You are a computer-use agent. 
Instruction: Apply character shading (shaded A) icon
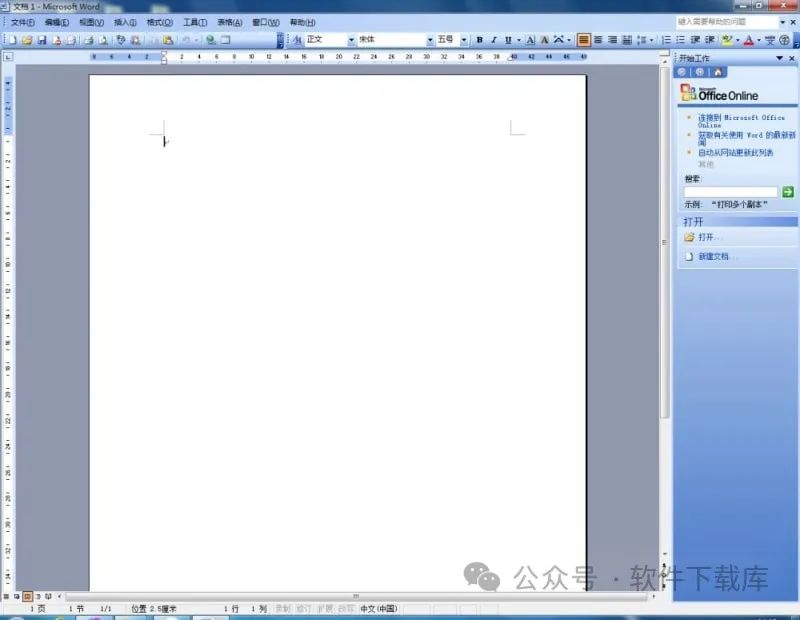(x=544, y=40)
